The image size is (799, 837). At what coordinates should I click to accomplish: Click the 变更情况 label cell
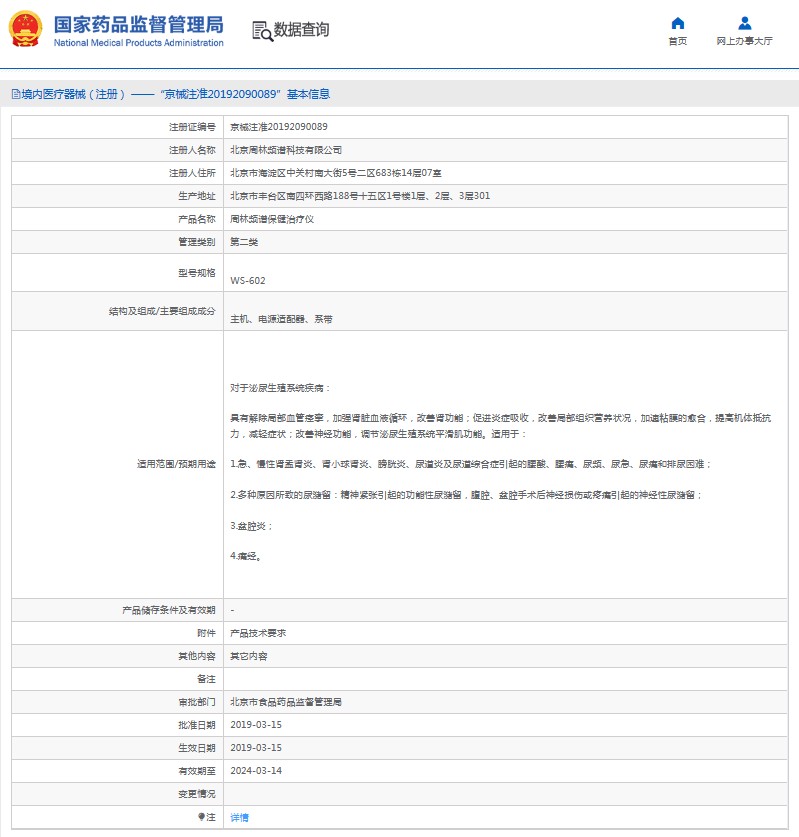pyautogui.click(x=117, y=794)
